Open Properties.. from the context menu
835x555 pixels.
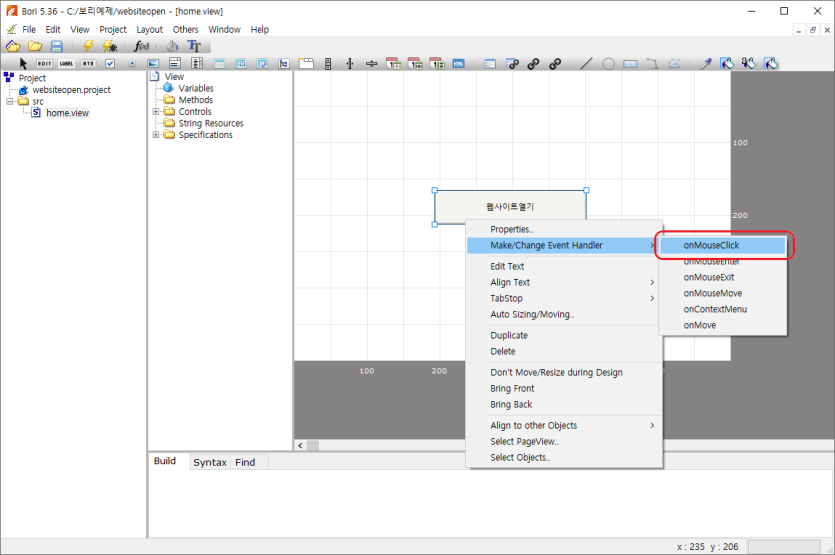click(564, 229)
